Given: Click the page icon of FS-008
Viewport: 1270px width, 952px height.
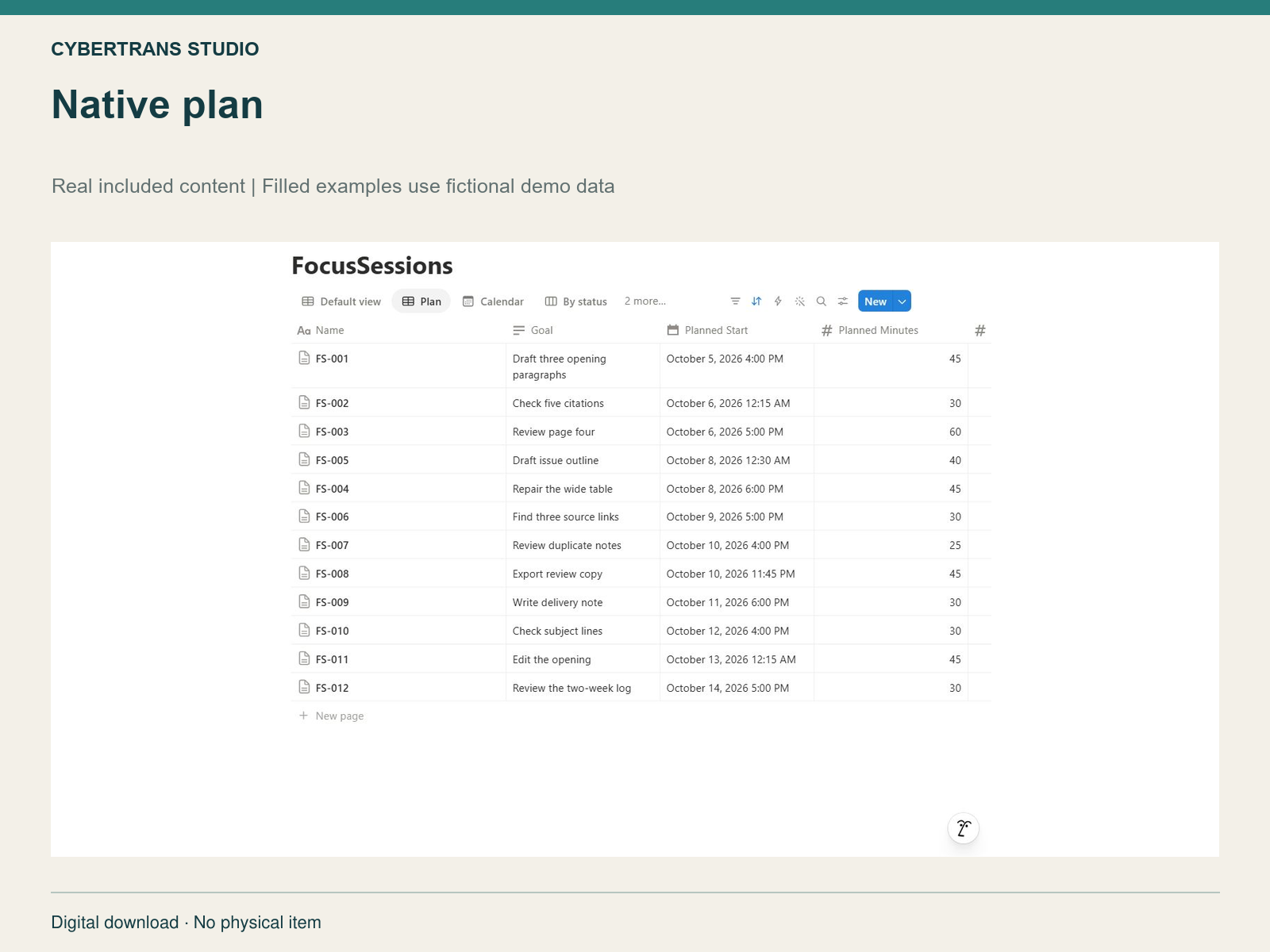Looking at the screenshot, I should point(304,573).
